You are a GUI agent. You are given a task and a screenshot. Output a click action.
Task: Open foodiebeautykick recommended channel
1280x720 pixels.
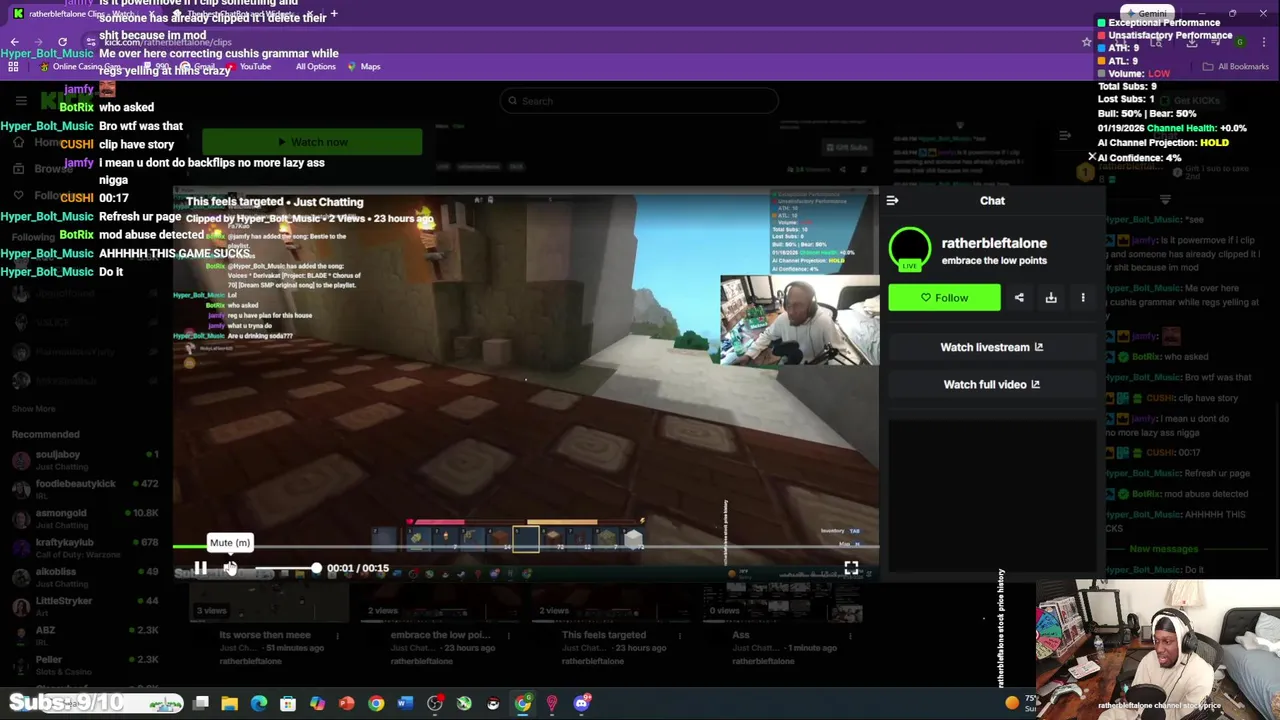pyautogui.click(x=85, y=489)
